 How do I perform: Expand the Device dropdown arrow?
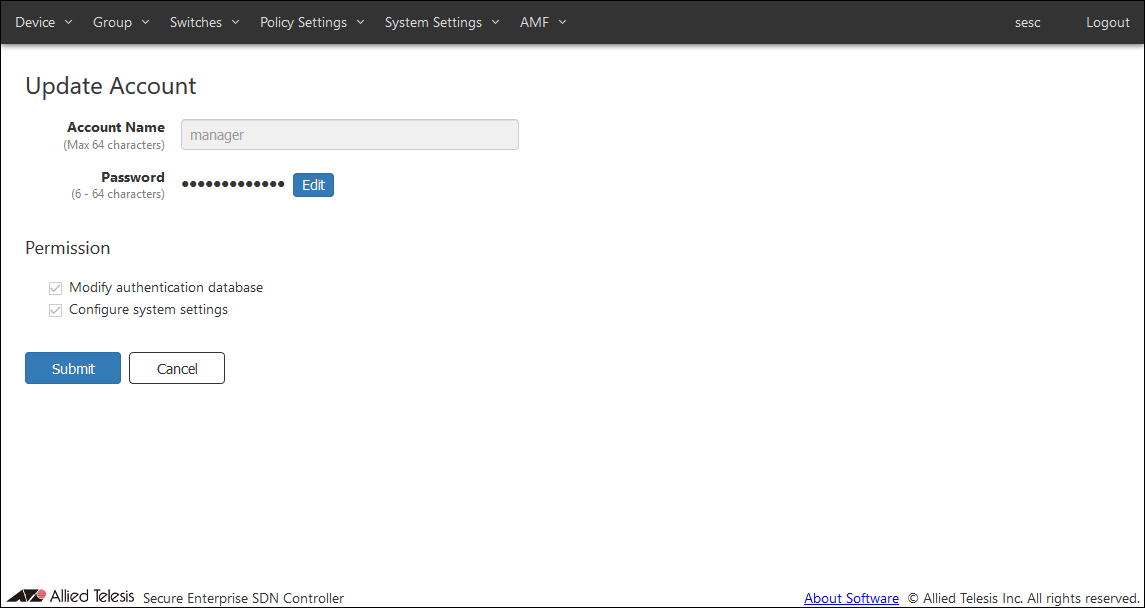pyautogui.click(x=68, y=22)
